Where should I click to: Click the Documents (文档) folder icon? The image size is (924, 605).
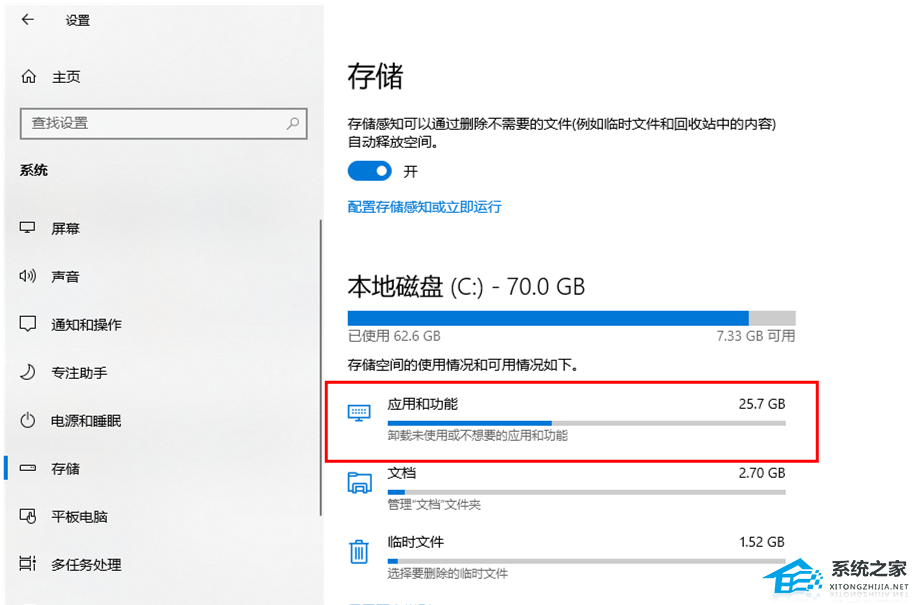[x=358, y=483]
